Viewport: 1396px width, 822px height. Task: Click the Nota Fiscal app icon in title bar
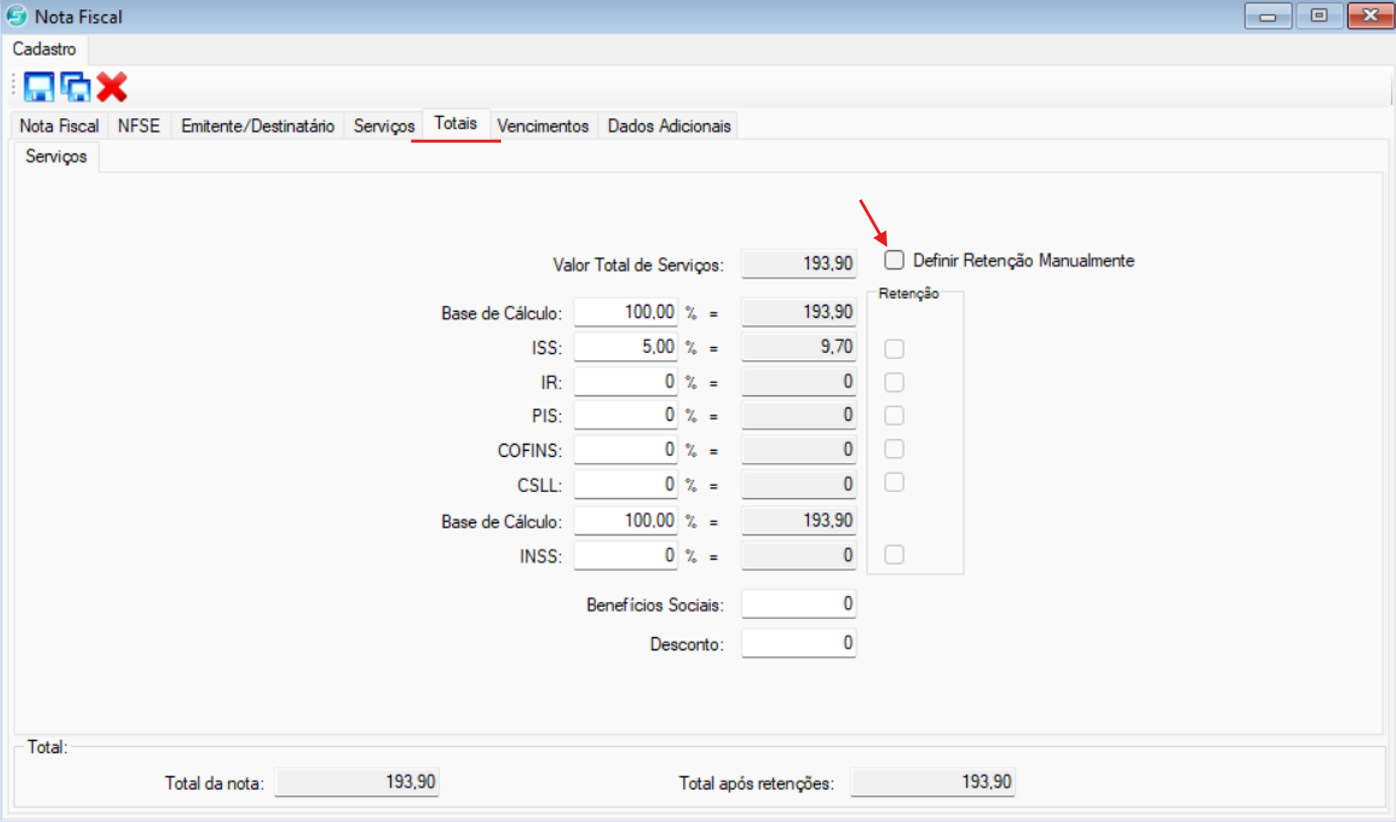tap(17, 17)
